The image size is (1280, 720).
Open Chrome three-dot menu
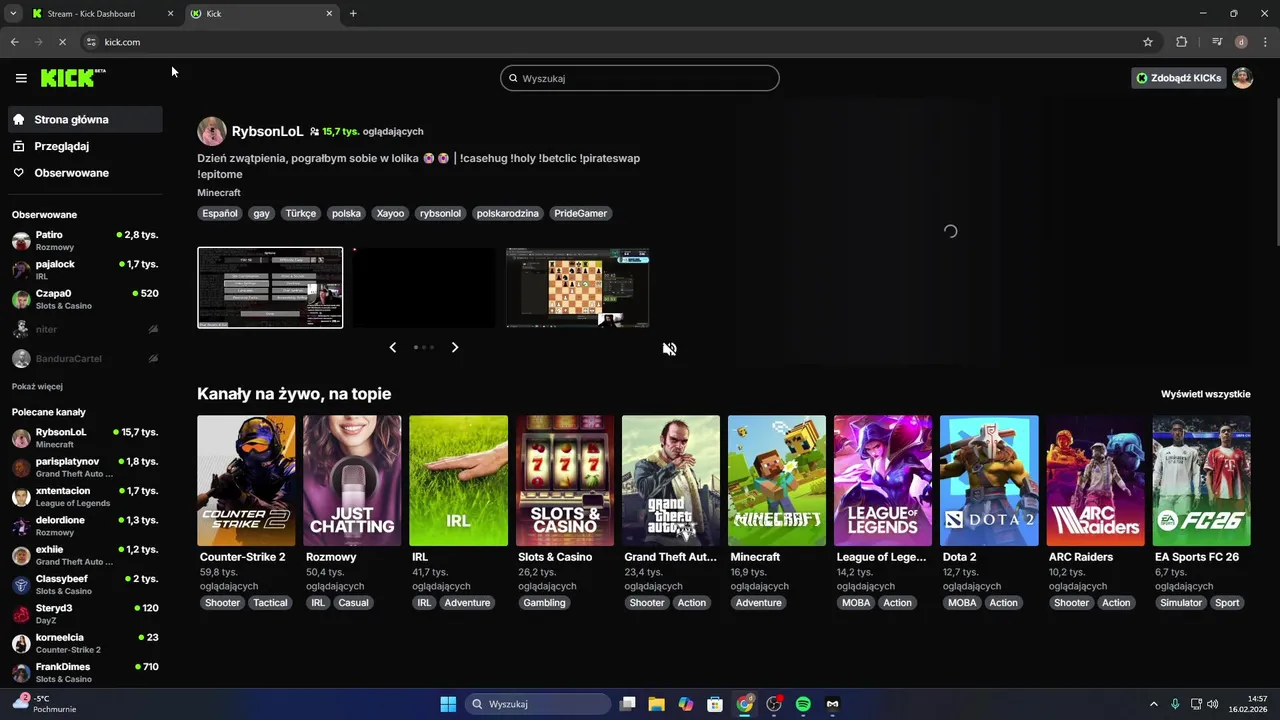coord(1265,42)
